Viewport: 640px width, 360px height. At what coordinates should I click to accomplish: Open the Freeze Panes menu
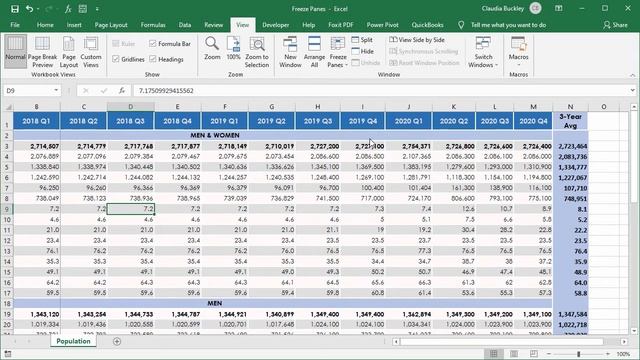tap(338, 52)
